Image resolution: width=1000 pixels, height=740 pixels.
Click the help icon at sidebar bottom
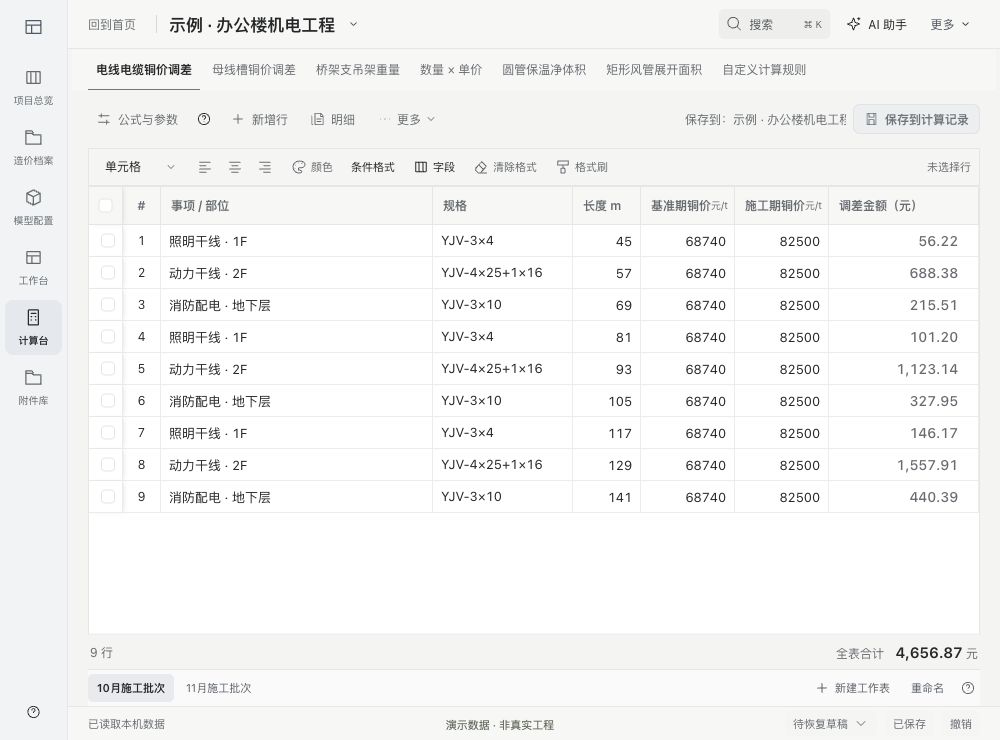[33, 712]
